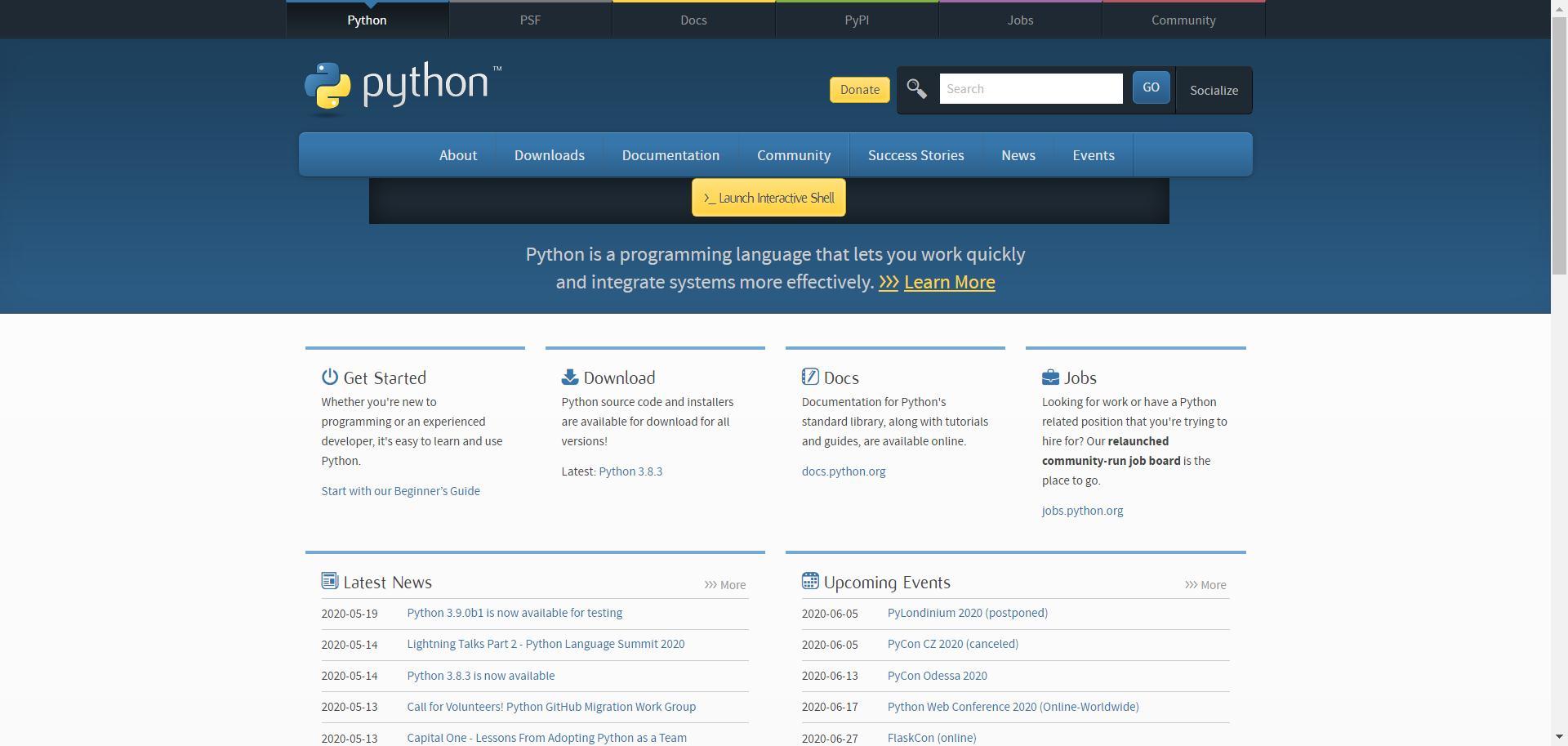1568x746 pixels.
Task: Open the Learn More link
Action: tap(949, 282)
